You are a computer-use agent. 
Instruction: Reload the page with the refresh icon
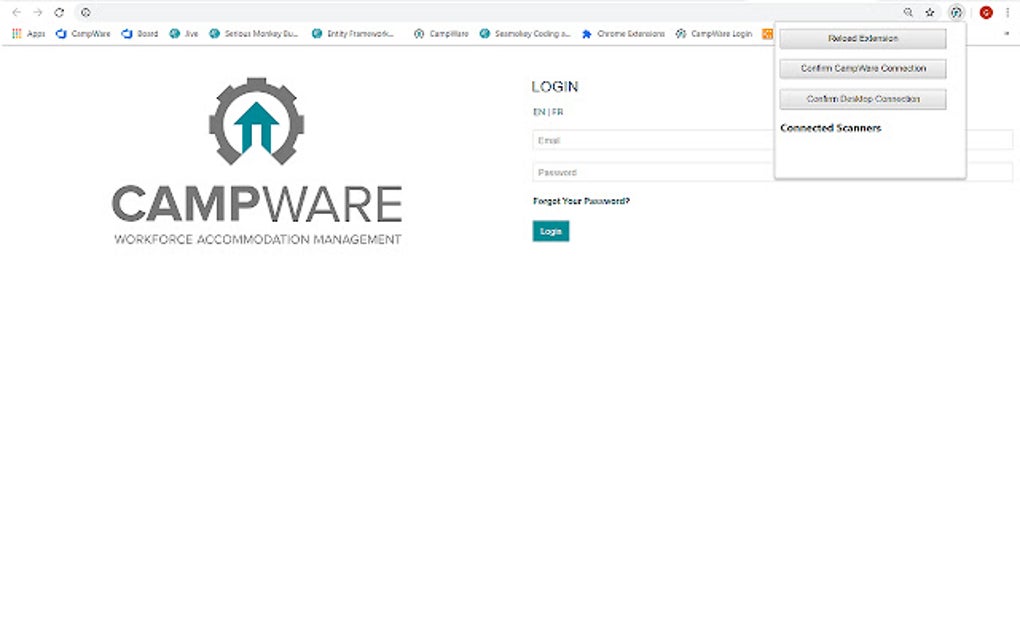pyautogui.click(x=60, y=12)
